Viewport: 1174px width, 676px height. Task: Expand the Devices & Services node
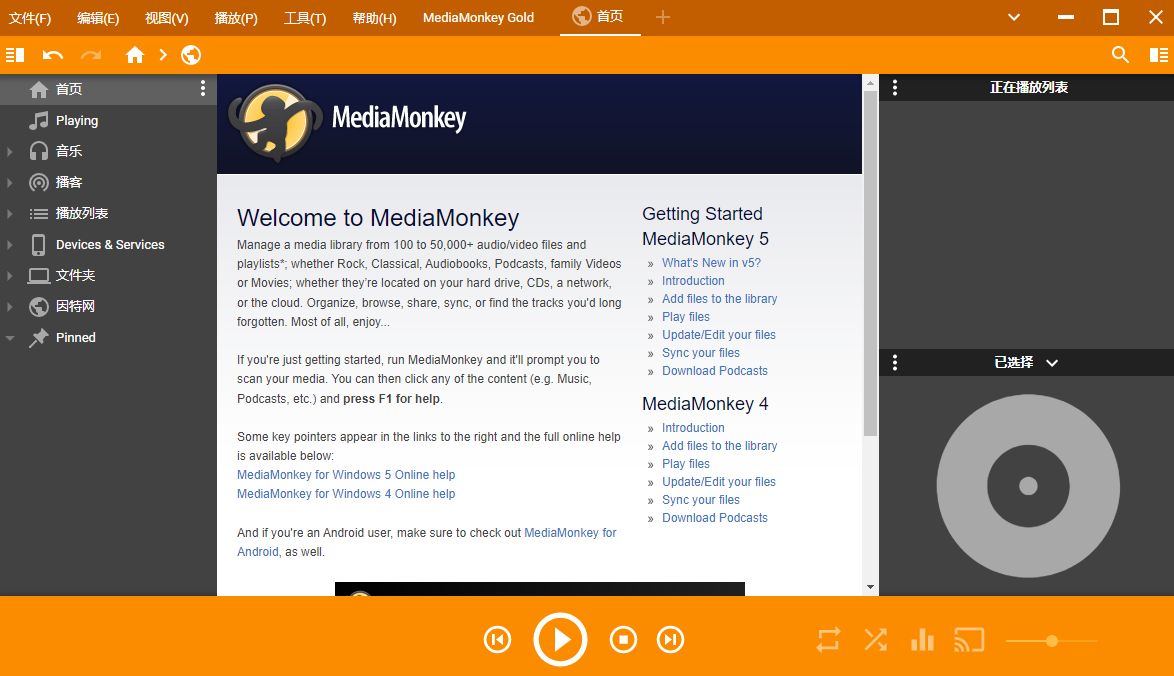[x=10, y=245]
